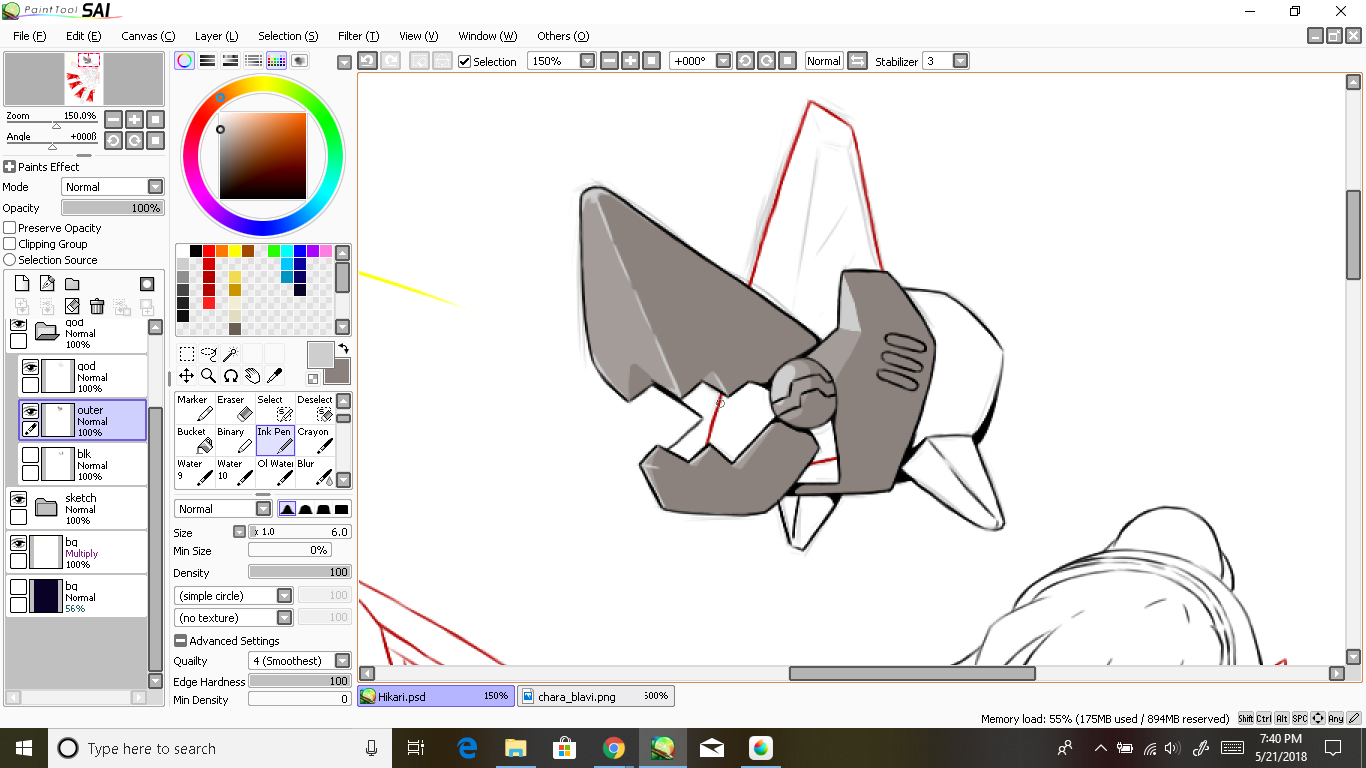The image size is (1366, 768).
Task: Create a new normal layer
Action: pos(22,284)
